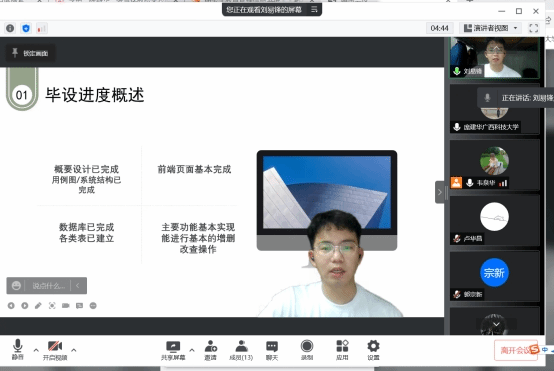Image resolution: width=554 pixels, height=371 pixels.
Task: Click the meeting info icon
Action: (10, 28)
